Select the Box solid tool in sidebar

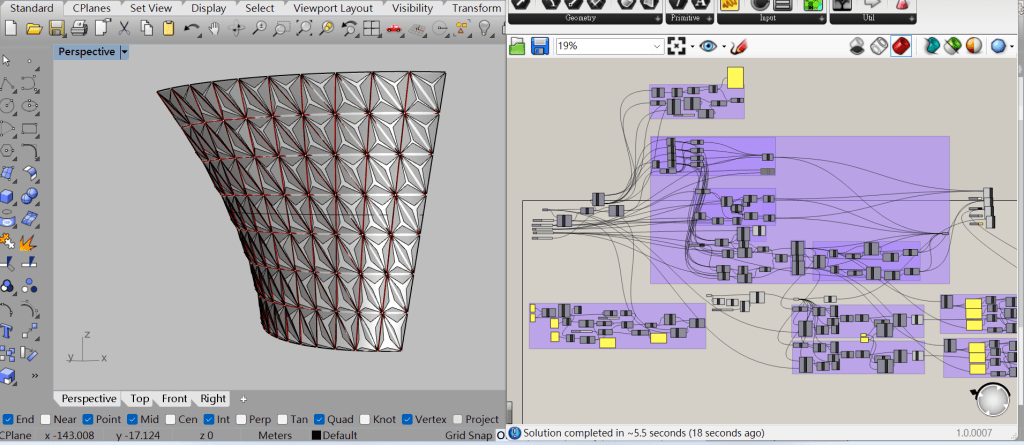(7, 196)
